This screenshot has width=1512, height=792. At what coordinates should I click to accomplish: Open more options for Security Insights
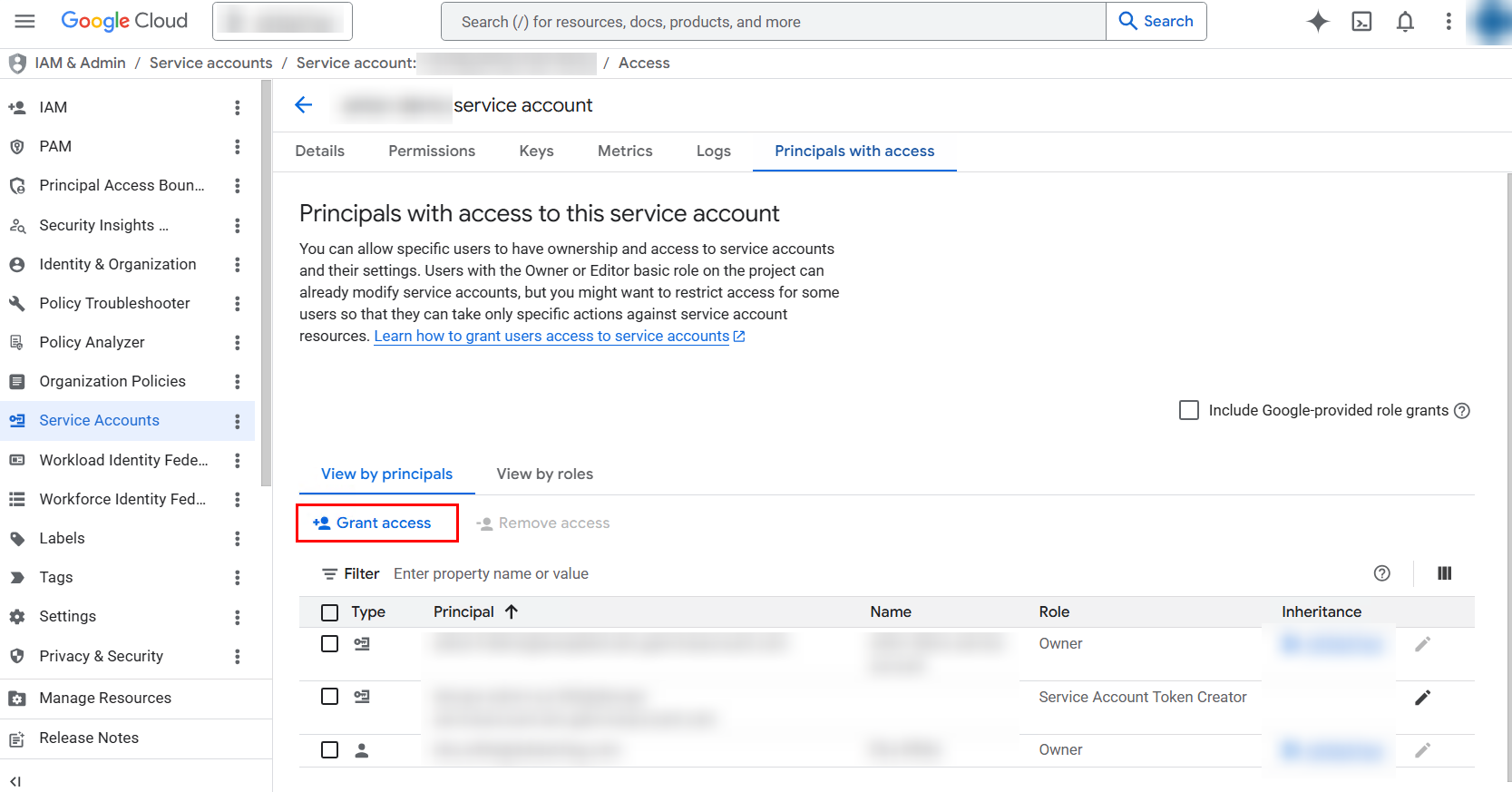pyautogui.click(x=238, y=226)
